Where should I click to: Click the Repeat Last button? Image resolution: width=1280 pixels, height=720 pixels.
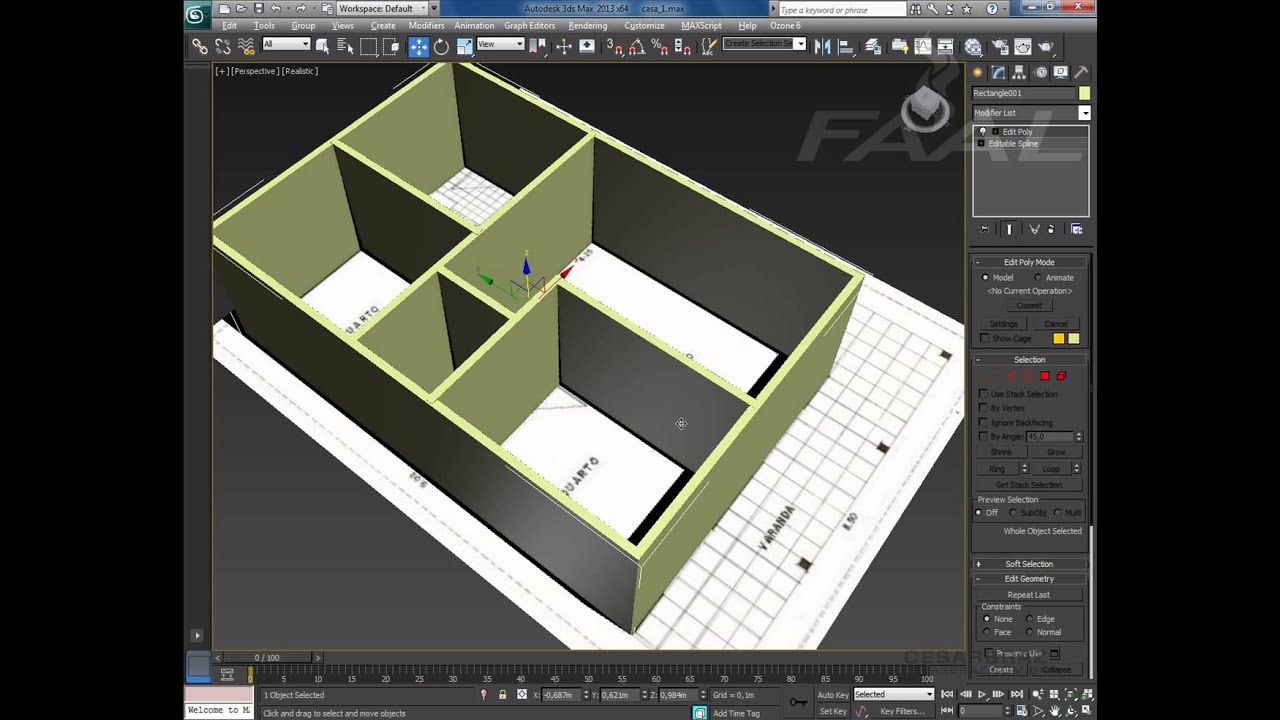pyautogui.click(x=1029, y=595)
